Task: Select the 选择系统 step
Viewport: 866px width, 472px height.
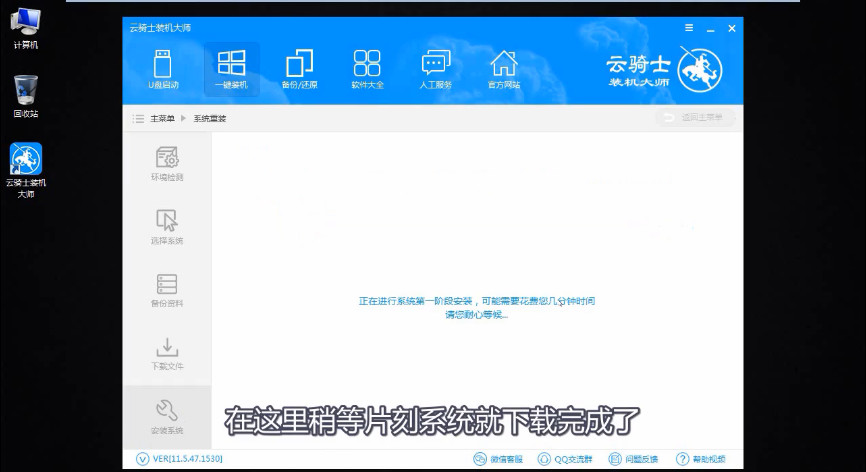Action: point(167,227)
